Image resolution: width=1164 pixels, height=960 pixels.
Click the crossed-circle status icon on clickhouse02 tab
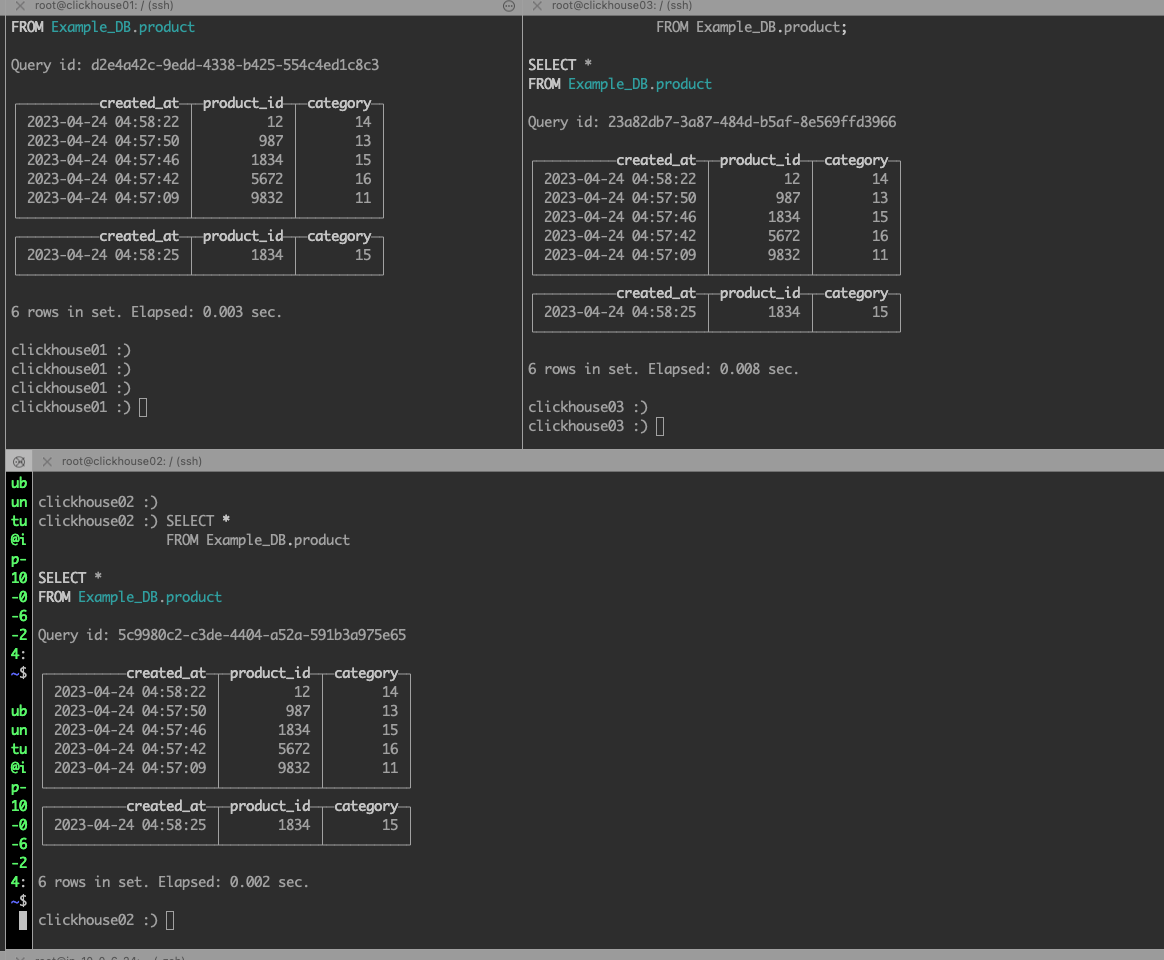[18, 461]
